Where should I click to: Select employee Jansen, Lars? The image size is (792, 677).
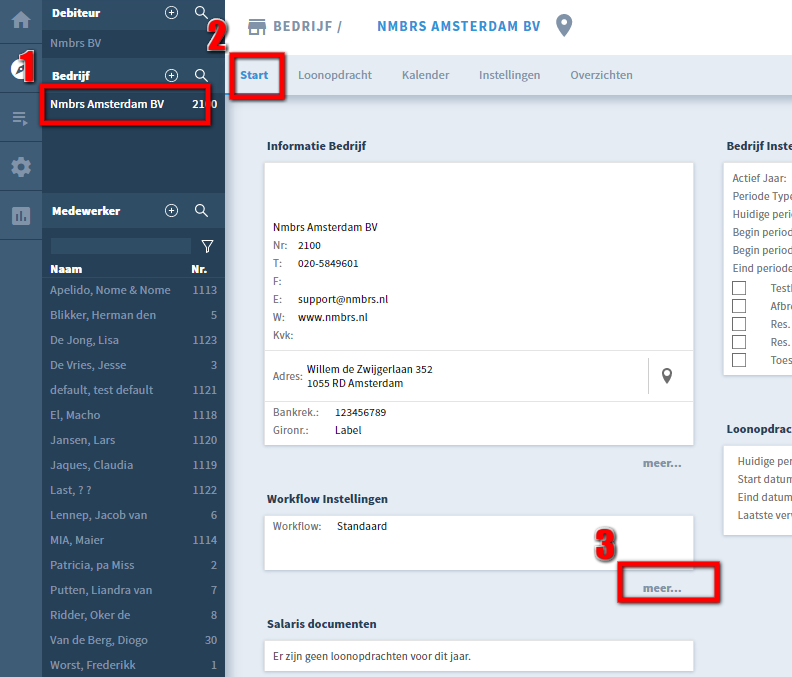point(133,440)
